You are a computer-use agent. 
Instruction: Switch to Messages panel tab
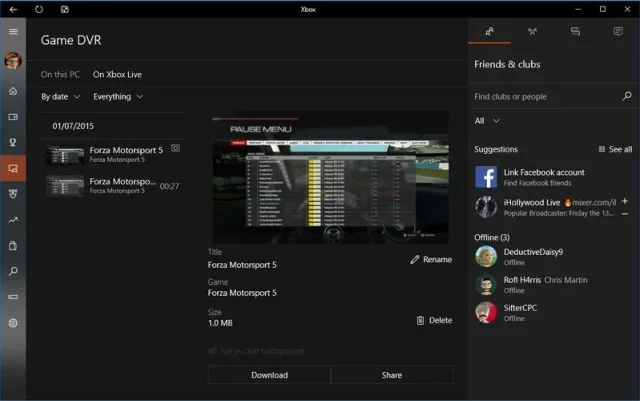click(575, 31)
